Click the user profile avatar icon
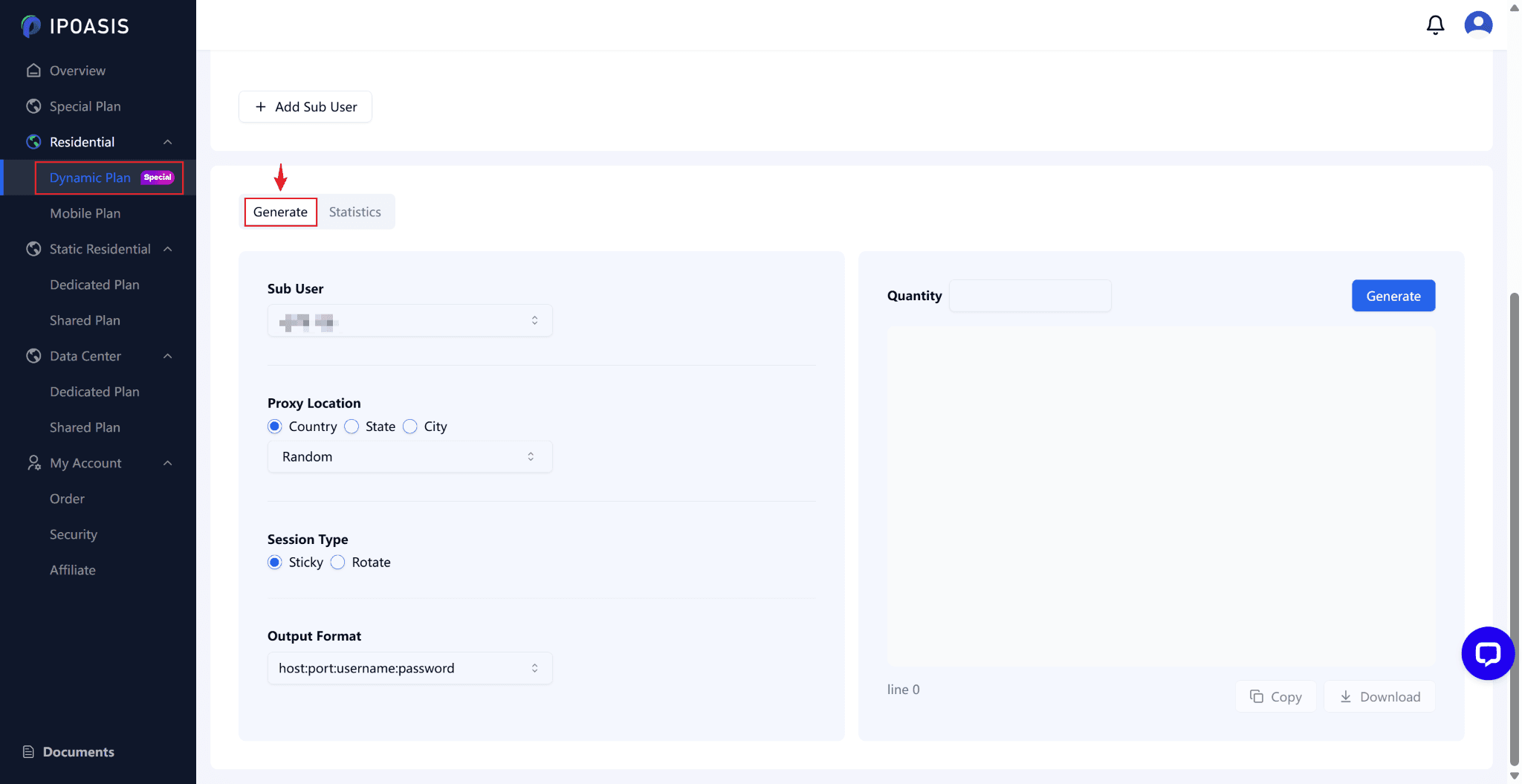The width and height of the screenshot is (1522, 784). [x=1478, y=24]
